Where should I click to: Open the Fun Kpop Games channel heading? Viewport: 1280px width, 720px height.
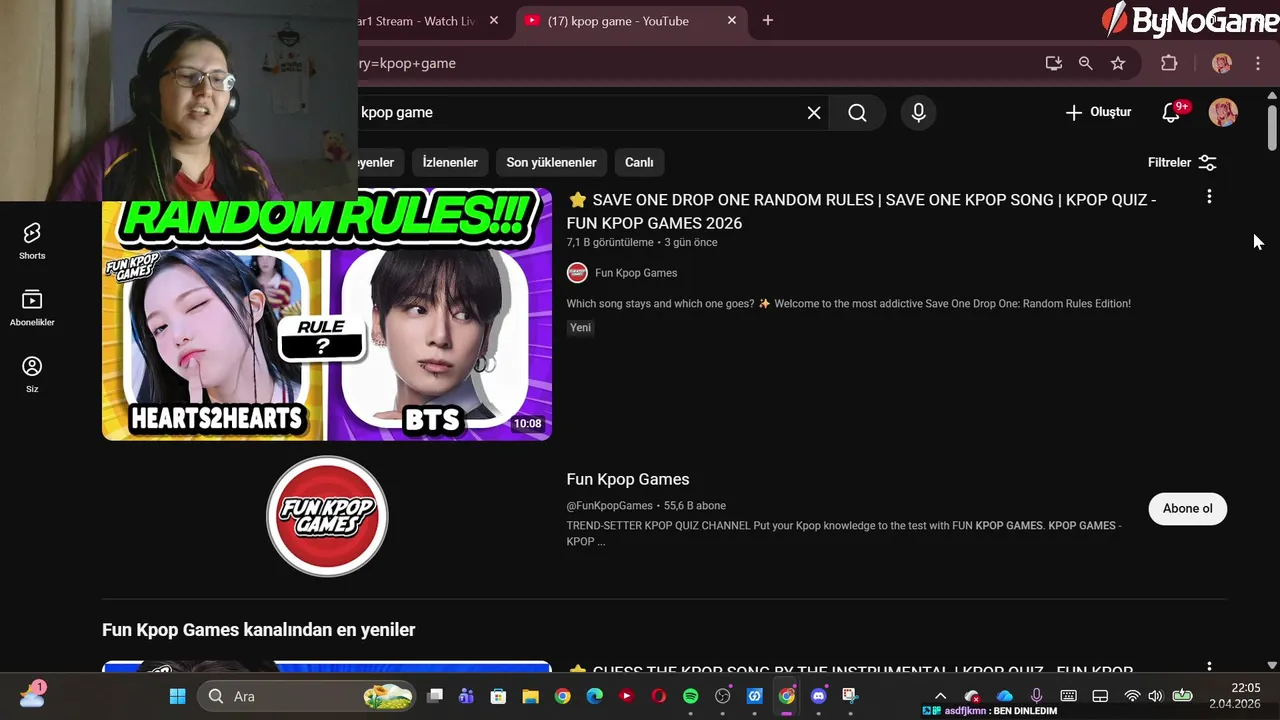click(x=628, y=479)
